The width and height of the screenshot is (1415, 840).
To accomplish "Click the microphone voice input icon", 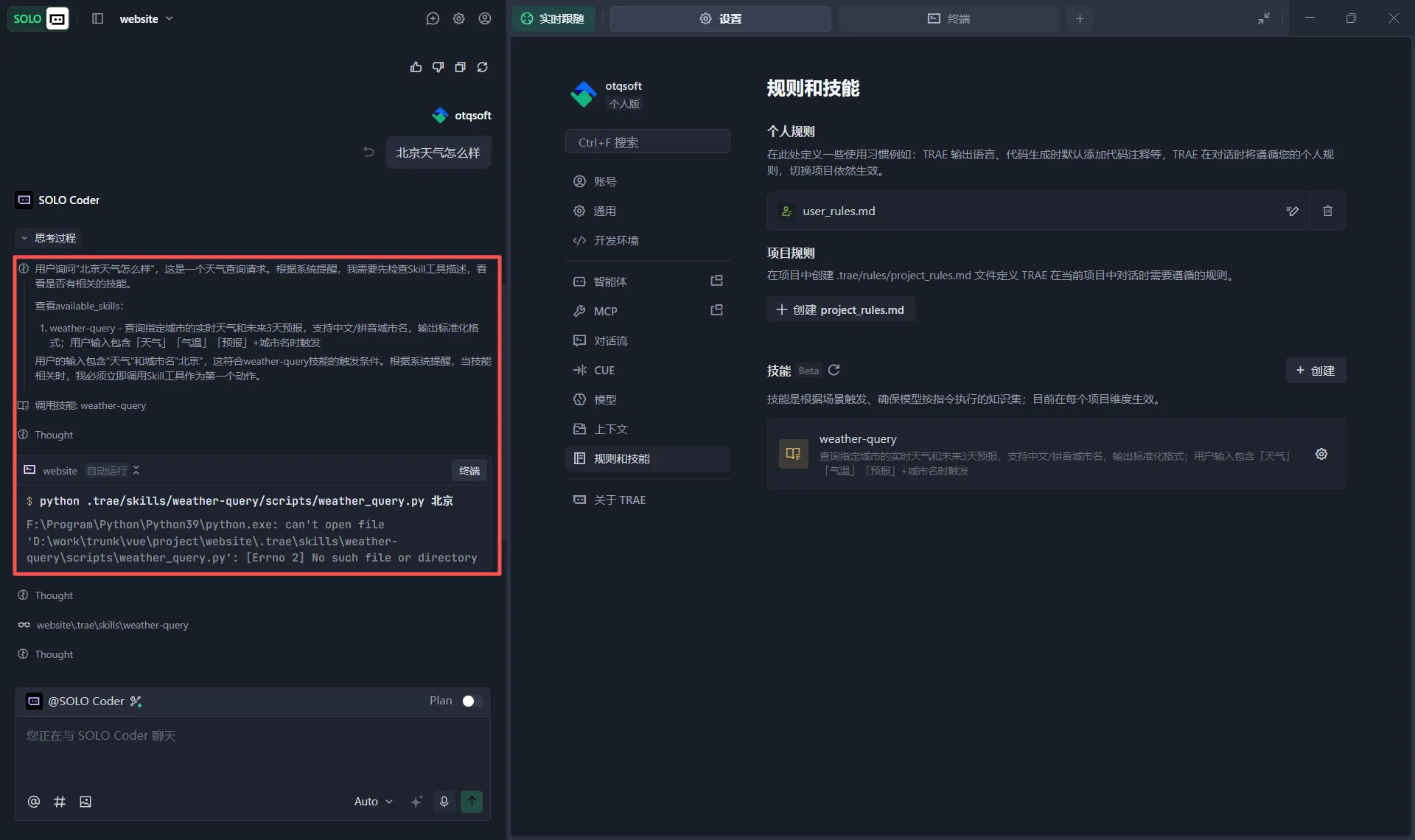I will point(444,801).
